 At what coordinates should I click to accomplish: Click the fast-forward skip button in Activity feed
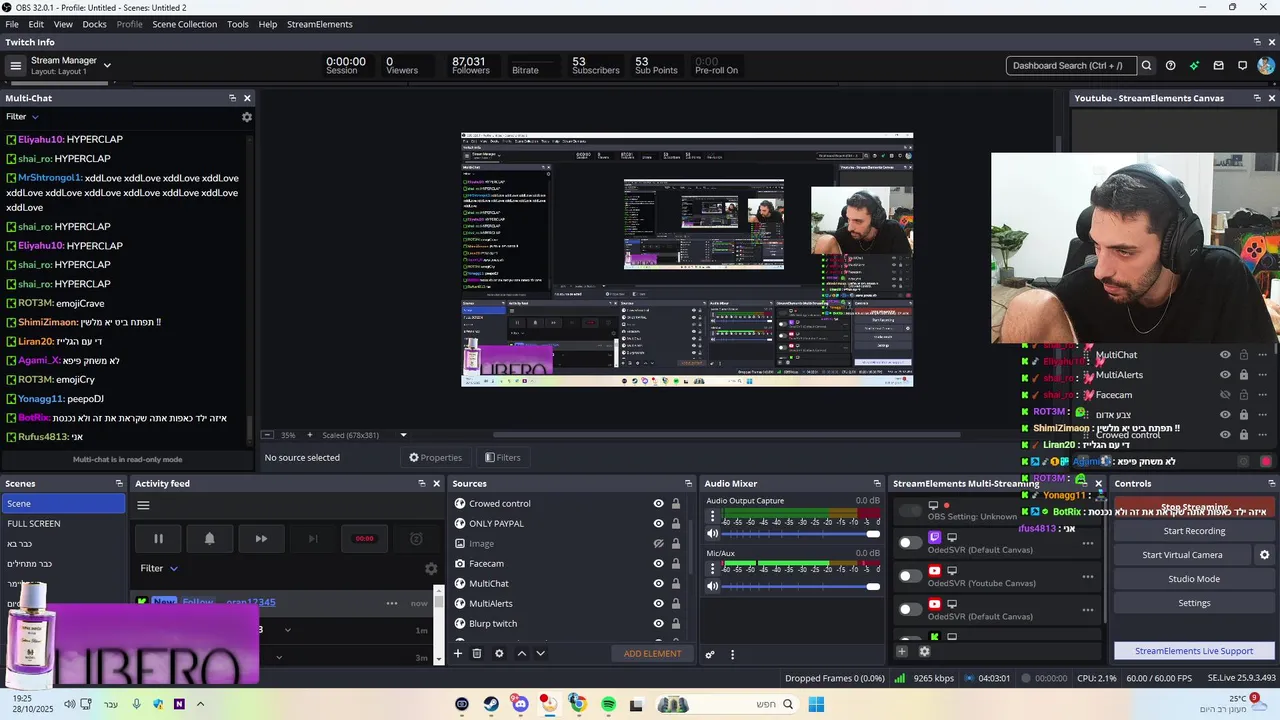(261, 538)
